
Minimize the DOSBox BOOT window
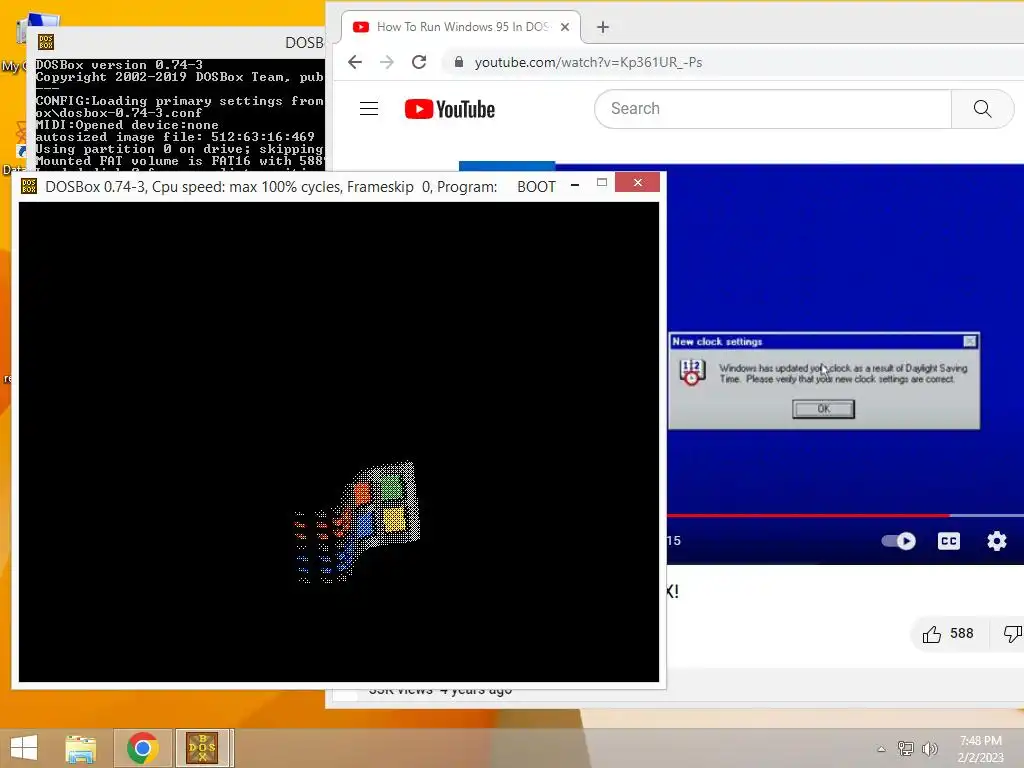click(575, 185)
